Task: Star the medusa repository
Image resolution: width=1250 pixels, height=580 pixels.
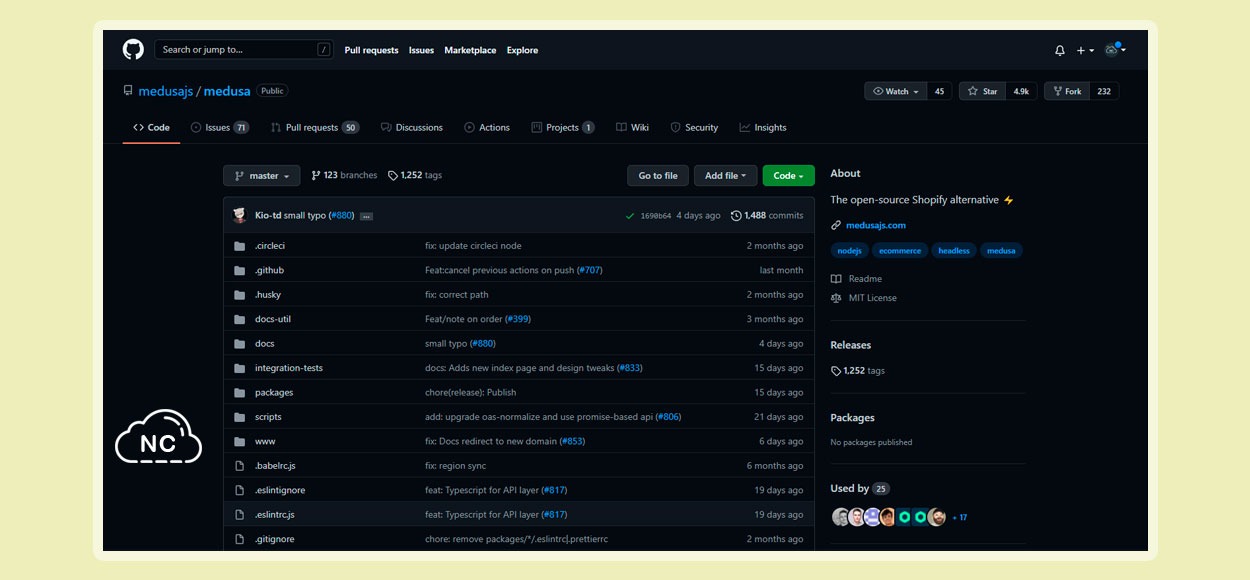Action: point(983,91)
